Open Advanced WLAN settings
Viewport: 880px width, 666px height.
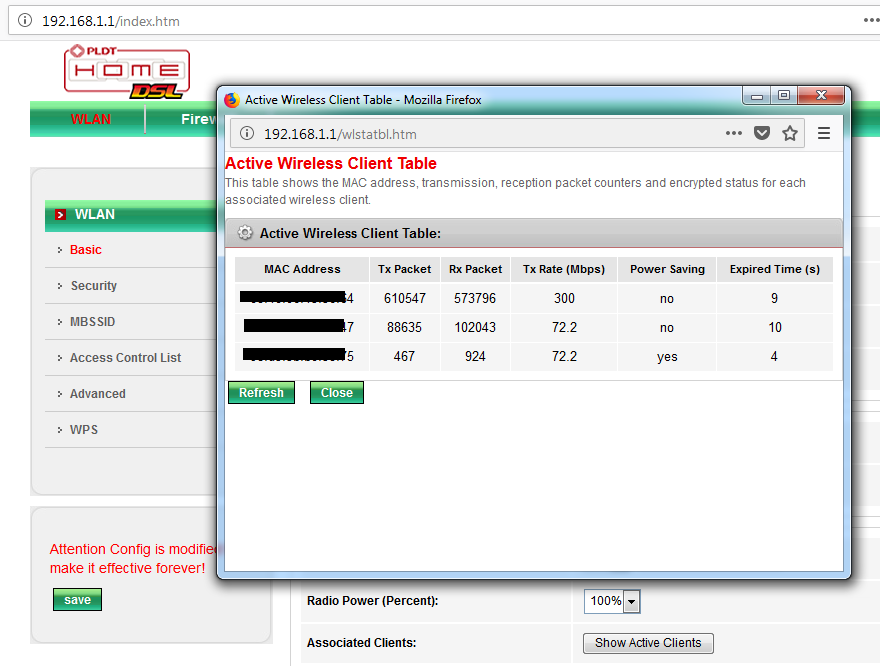[98, 393]
